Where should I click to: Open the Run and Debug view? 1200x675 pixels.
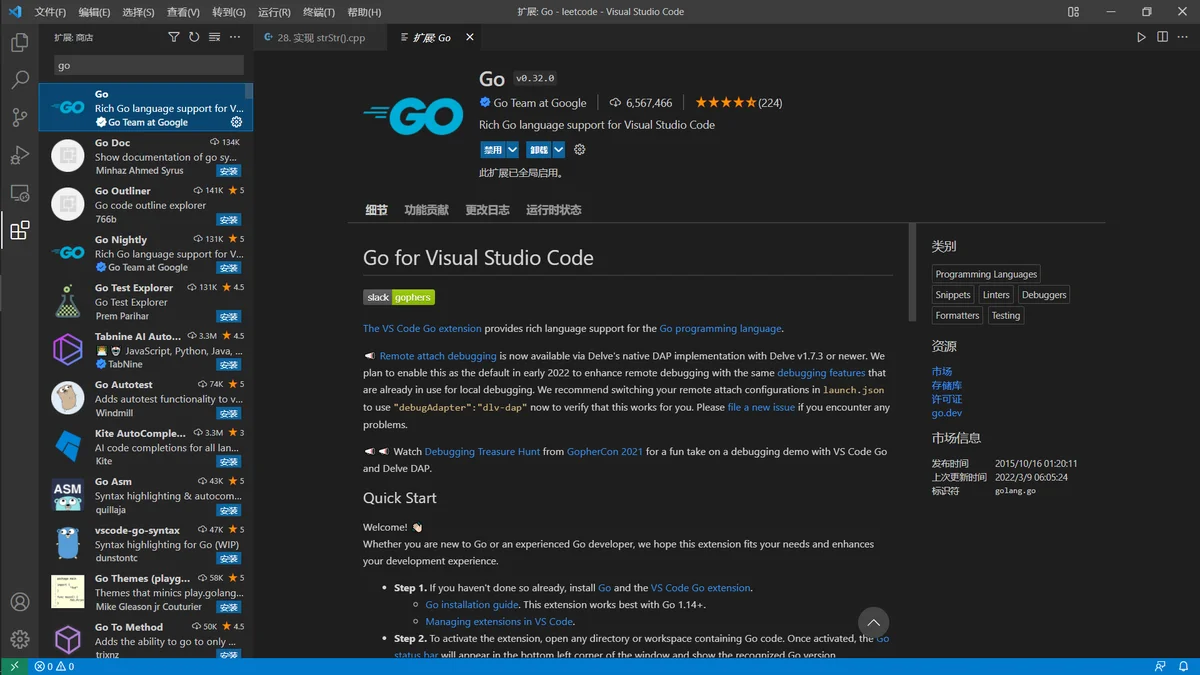19,155
